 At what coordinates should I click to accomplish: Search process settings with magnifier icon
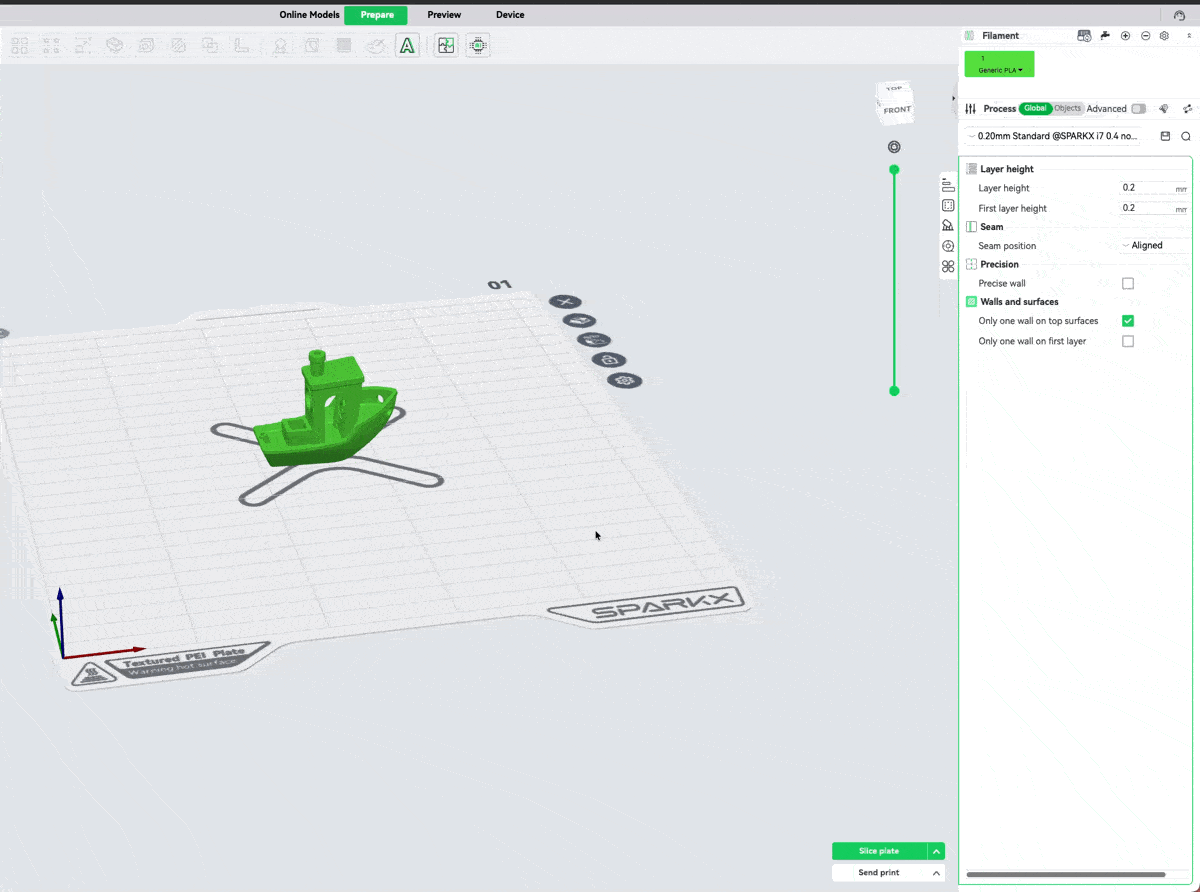(x=1186, y=136)
